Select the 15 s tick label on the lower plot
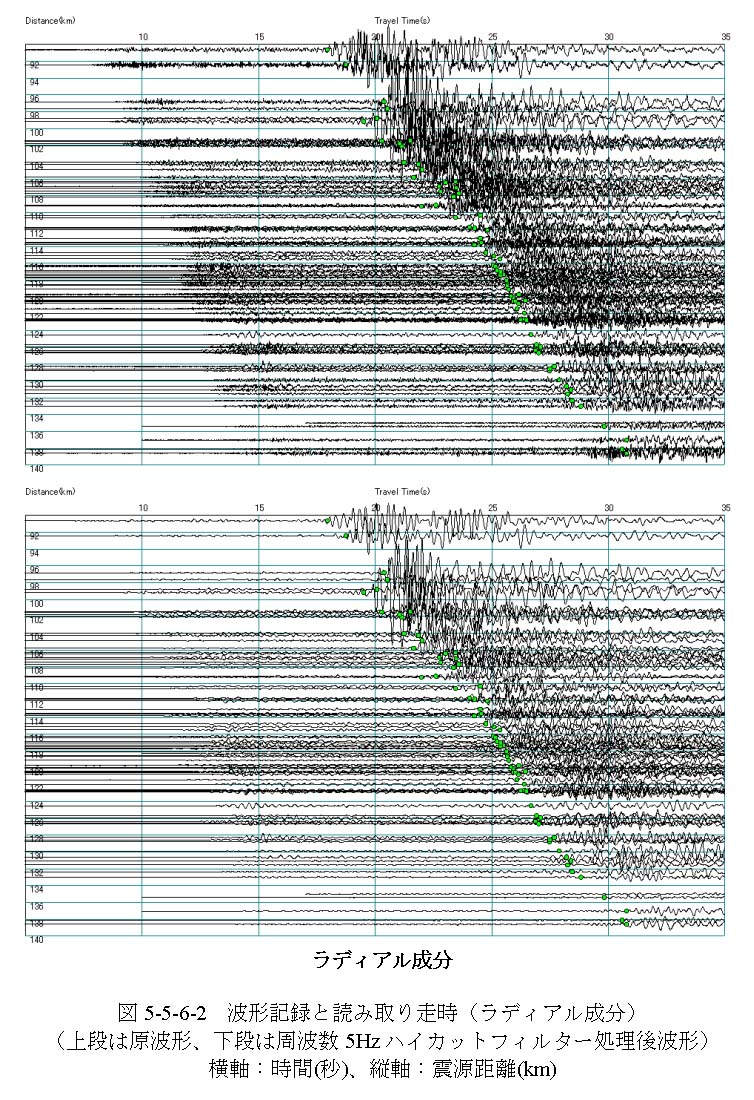Viewport: 754px width, 1100px height. point(260,507)
